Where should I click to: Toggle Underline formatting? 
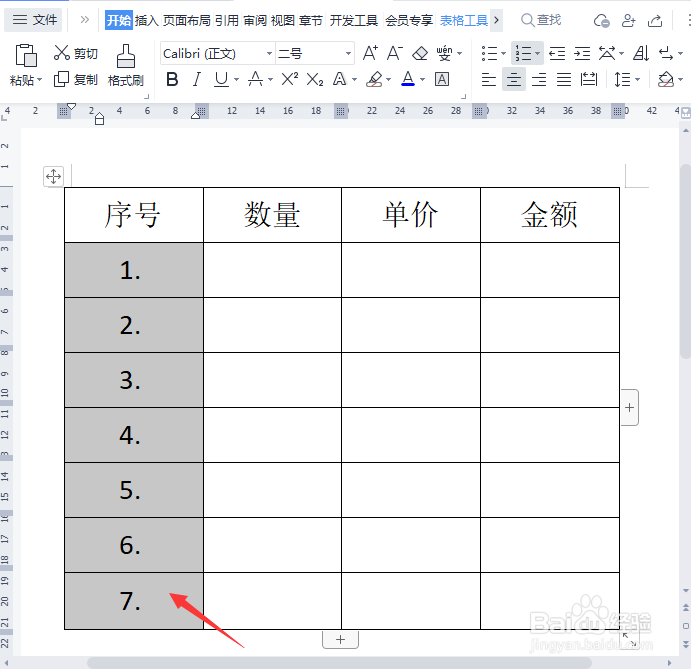pyautogui.click(x=221, y=79)
